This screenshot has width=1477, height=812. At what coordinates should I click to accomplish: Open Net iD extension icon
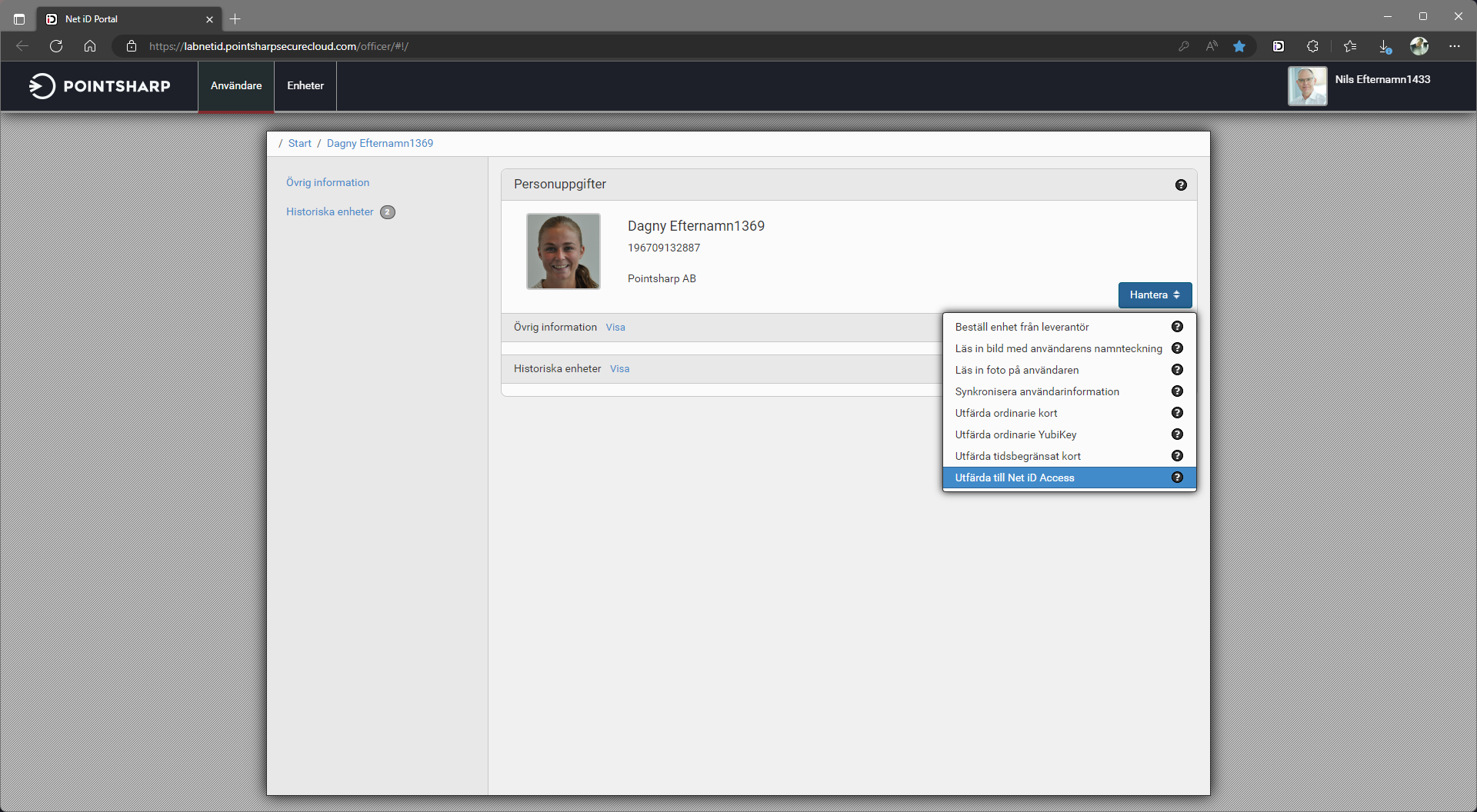[x=1279, y=46]
